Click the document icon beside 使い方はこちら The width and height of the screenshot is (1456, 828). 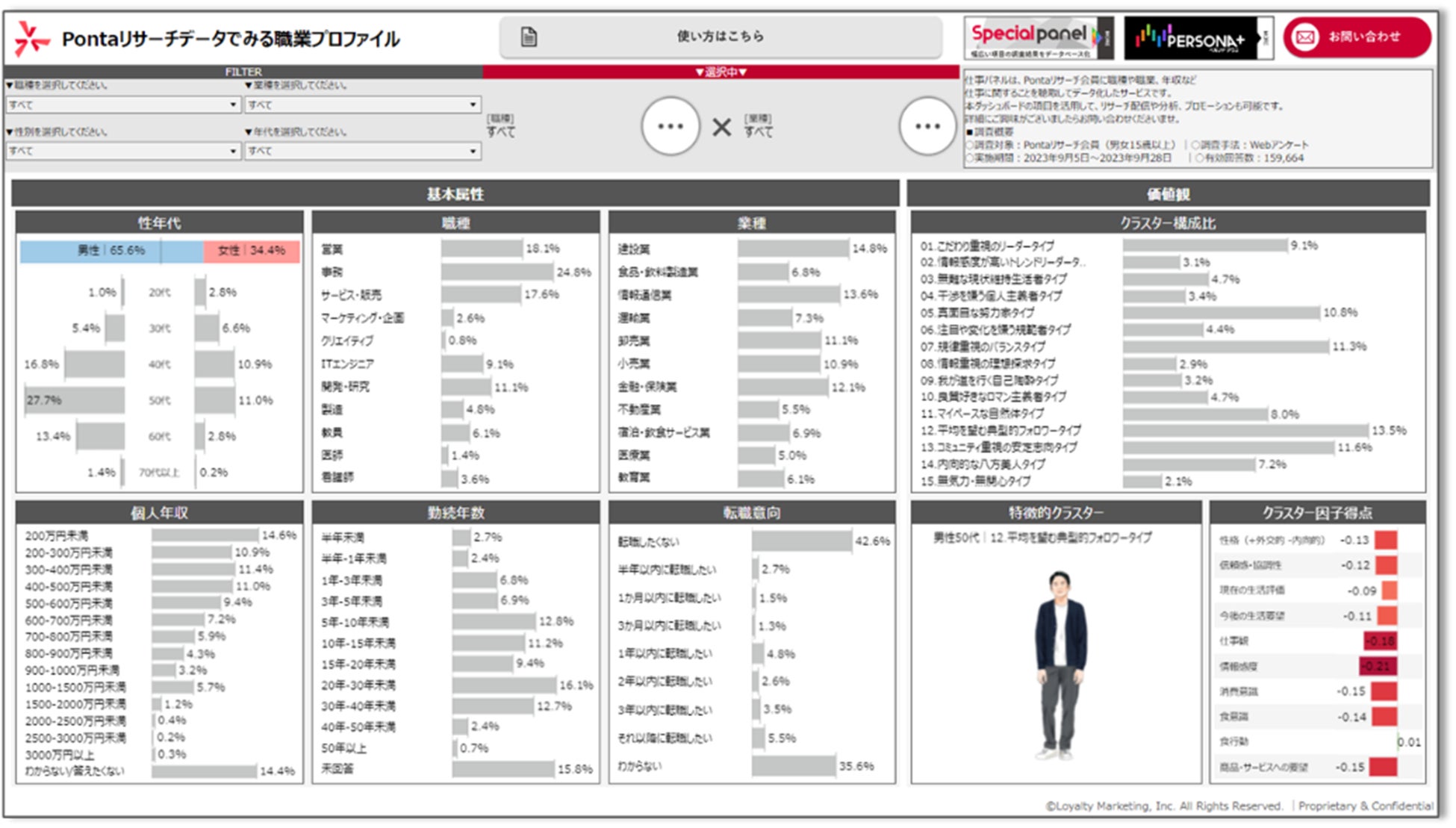(529, 37)
